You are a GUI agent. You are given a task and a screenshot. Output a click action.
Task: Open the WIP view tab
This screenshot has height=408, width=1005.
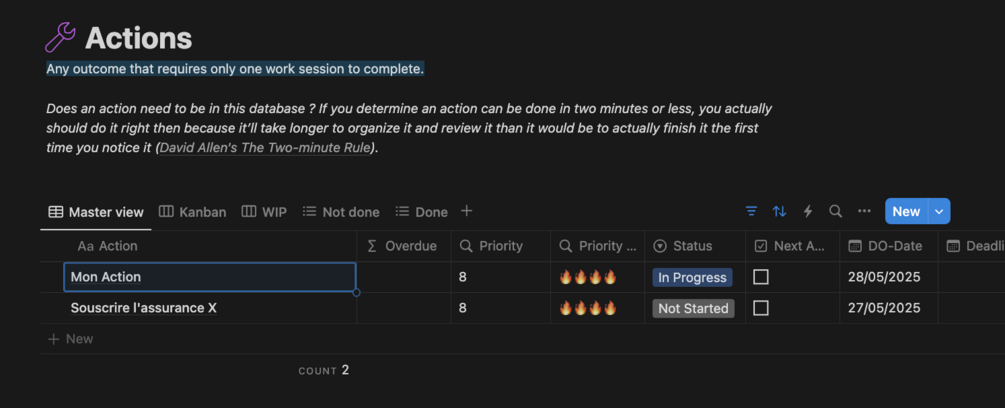pos(264,212)
